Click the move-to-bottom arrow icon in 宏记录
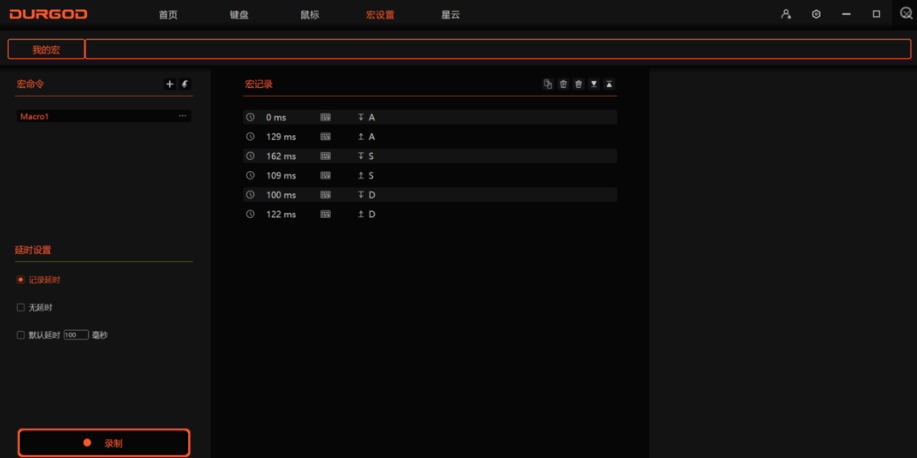Screen dimensions: 917x458 pos(594,84)
